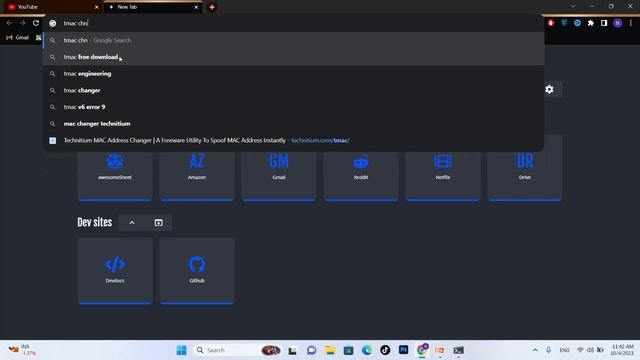Open the red extension icon in toolbar
This screenshot has width=640, height=360.
551,23
